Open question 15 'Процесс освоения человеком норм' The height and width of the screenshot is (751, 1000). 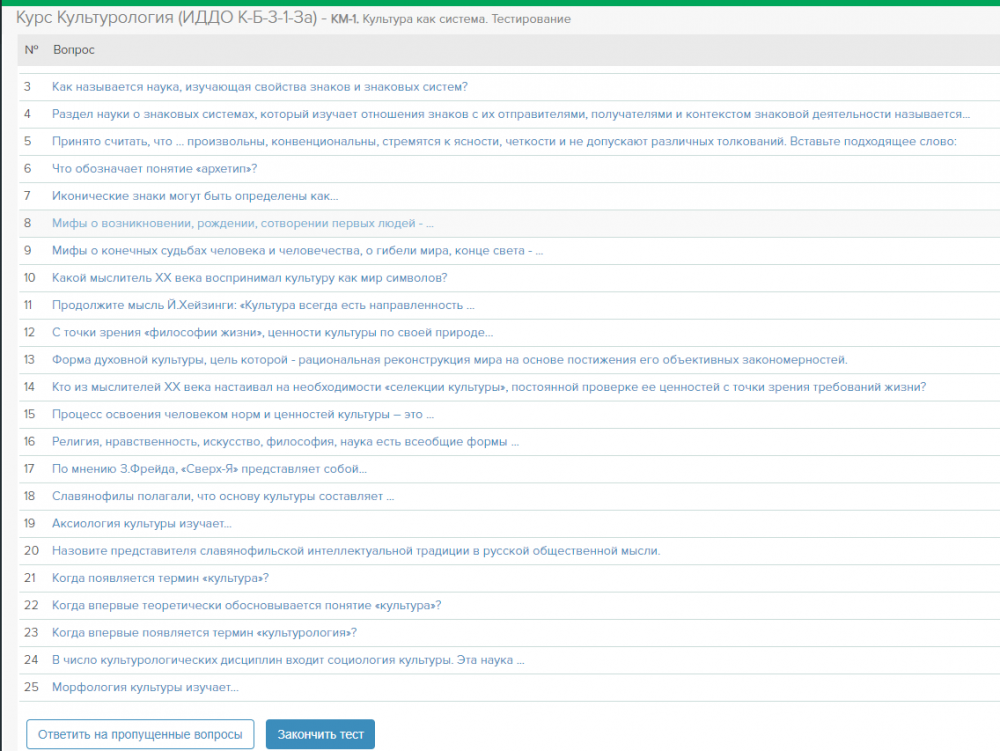243,414
